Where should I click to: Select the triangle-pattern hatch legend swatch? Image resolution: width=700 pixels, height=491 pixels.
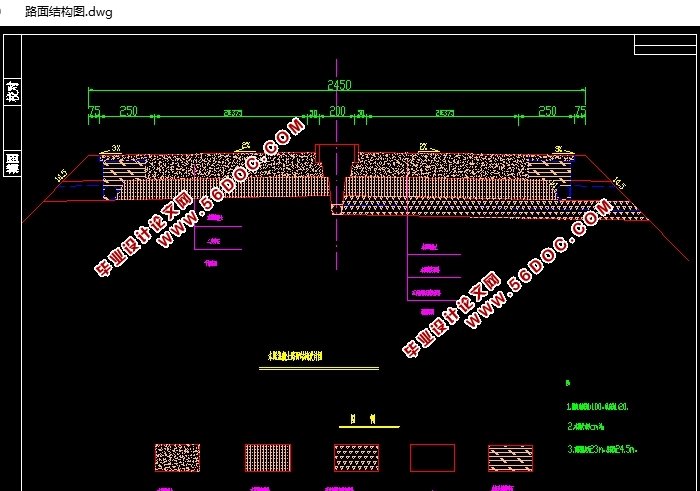[x=357, y=458]
